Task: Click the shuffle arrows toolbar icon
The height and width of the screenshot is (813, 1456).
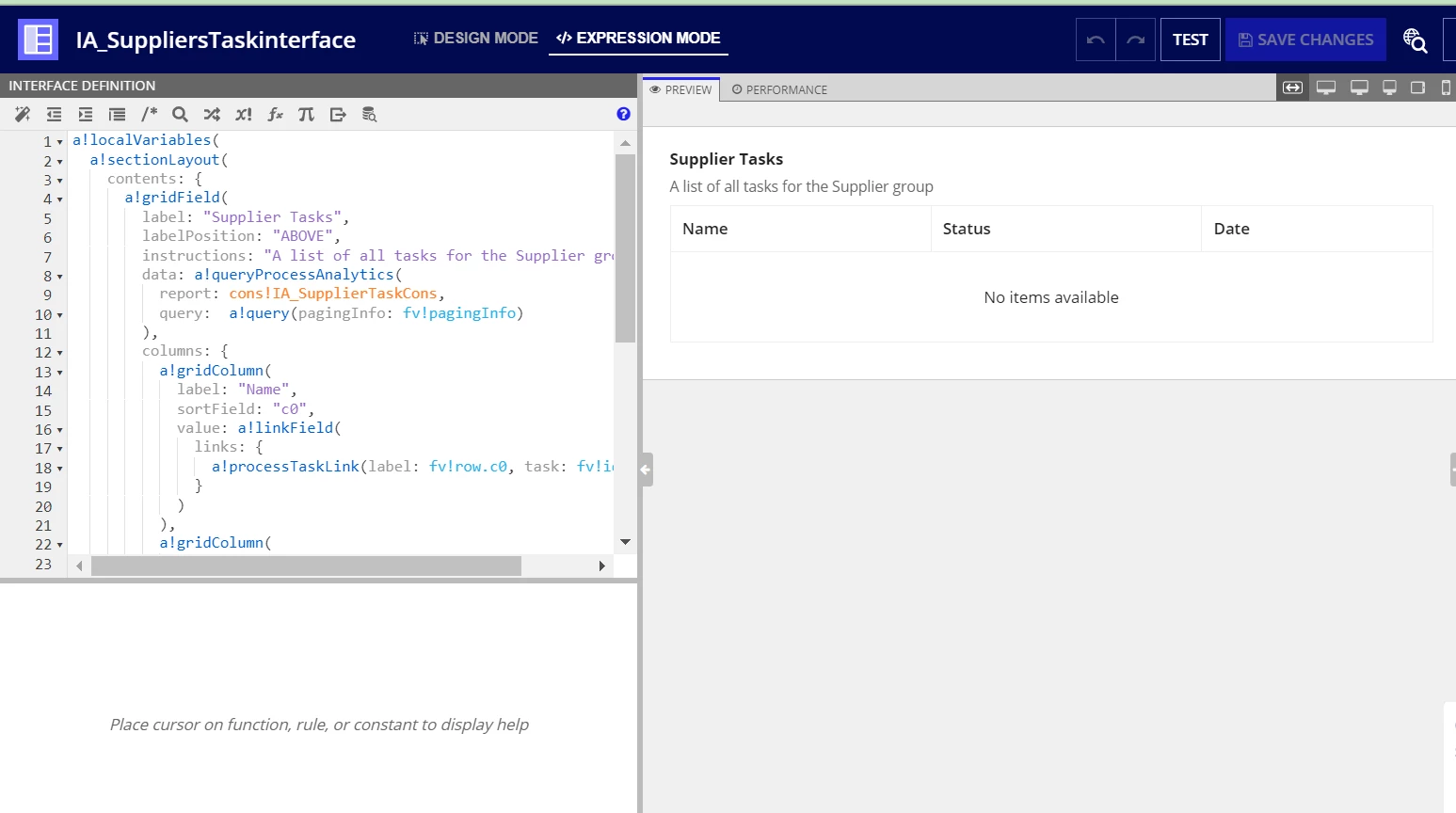Action: tap(212, 115)
